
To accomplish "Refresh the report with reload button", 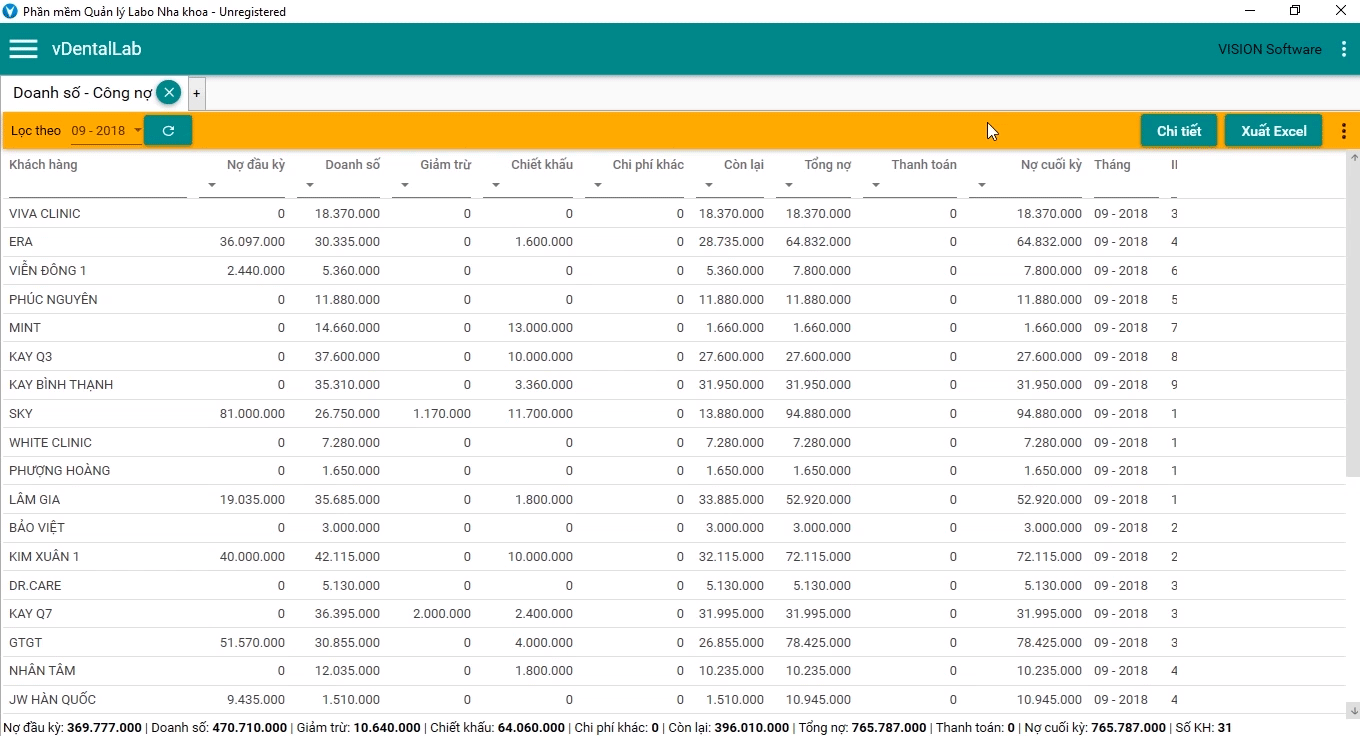I will point(168,130).
